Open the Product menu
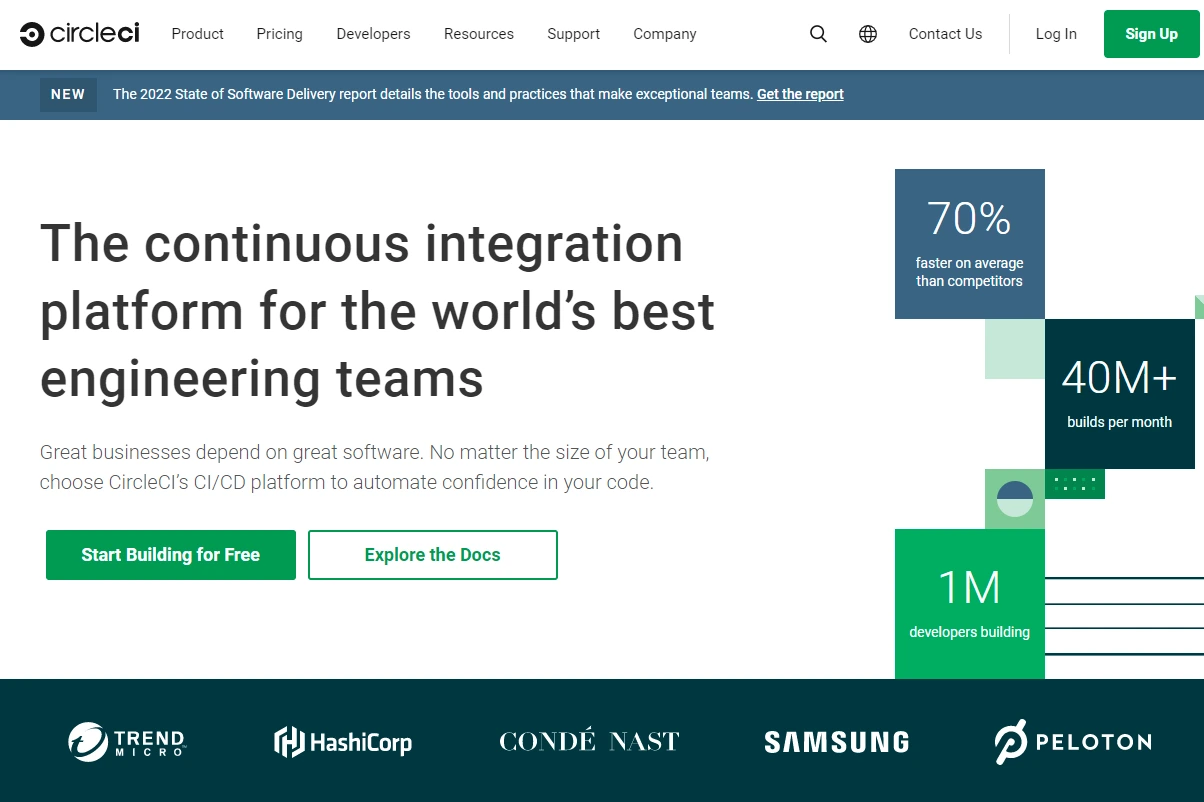The height and width of the screenshot is (802, 1204). tap(198, 34)
